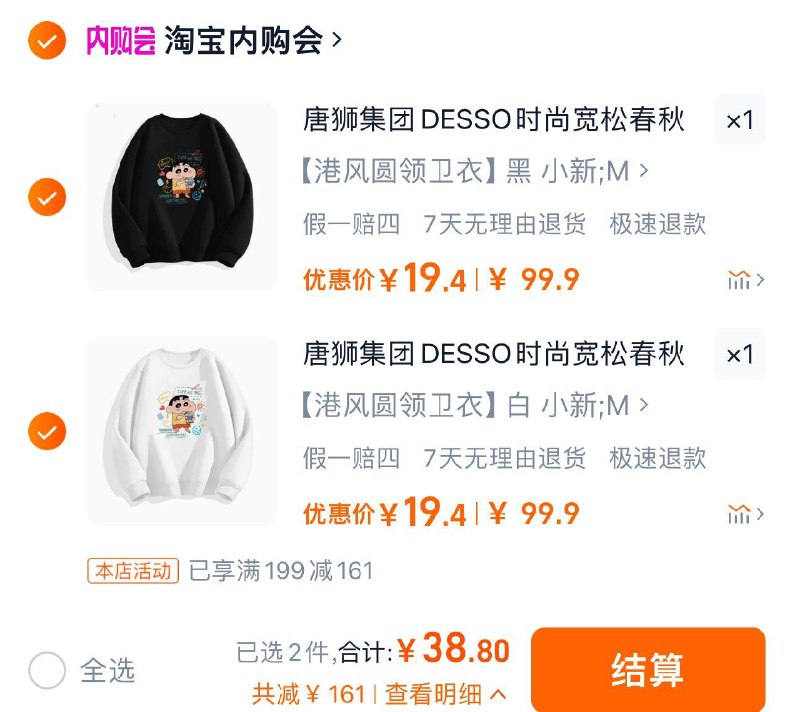Open price trend chart for black sweatshirt
Image resolution: width=800 pixels, height=712 pixels.
tap(745, 280)
